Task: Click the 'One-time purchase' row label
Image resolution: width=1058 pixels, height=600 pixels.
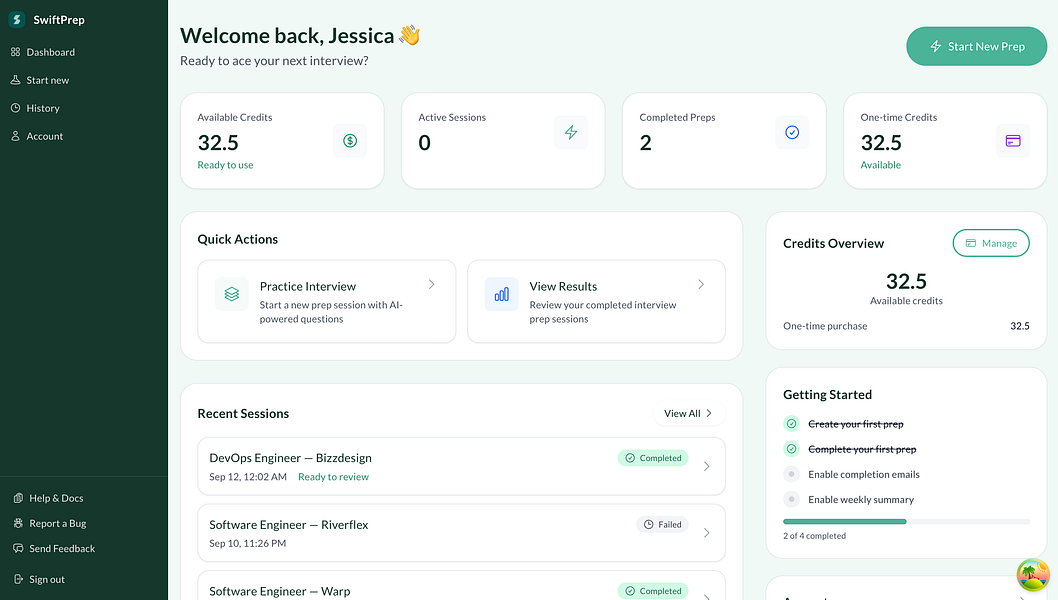Action: (x=825, y=325)
